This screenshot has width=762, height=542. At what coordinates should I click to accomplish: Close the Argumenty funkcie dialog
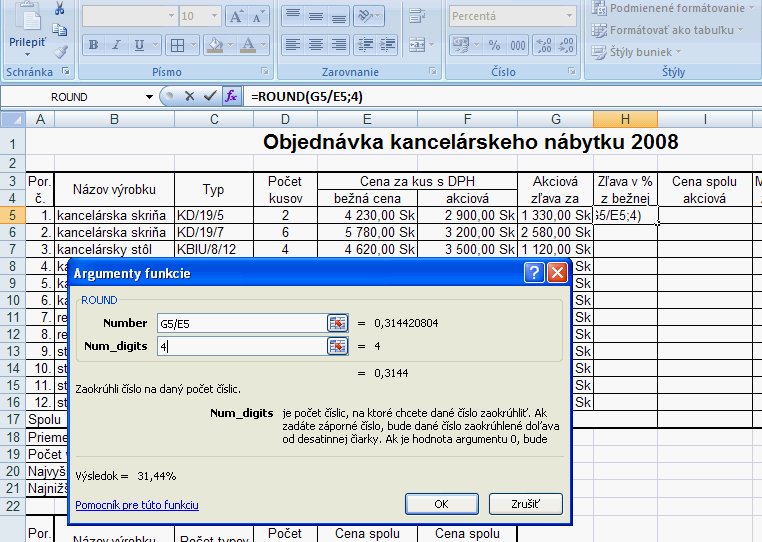click(557, 273)
